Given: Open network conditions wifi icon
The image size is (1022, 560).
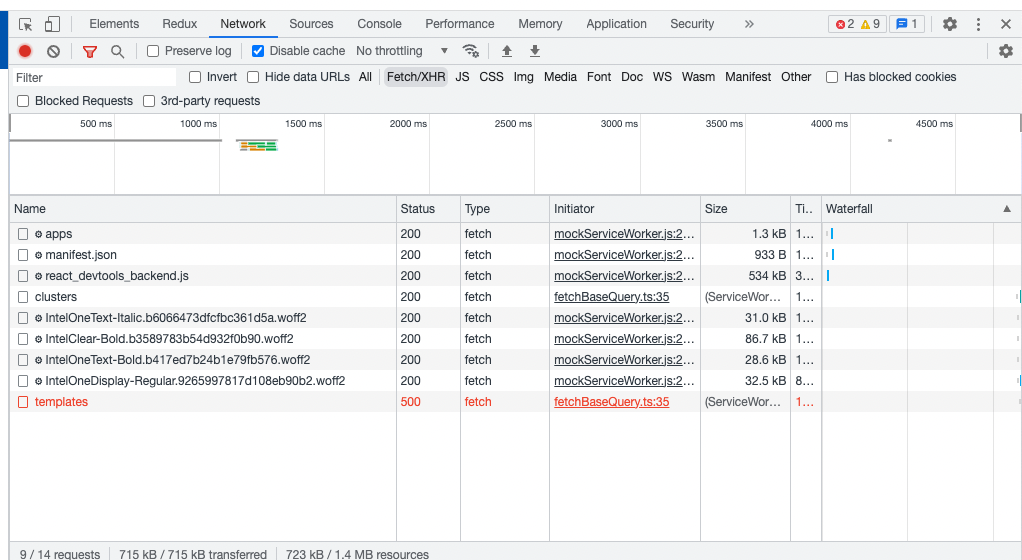Looking at the screenshot, I should 470,51.
